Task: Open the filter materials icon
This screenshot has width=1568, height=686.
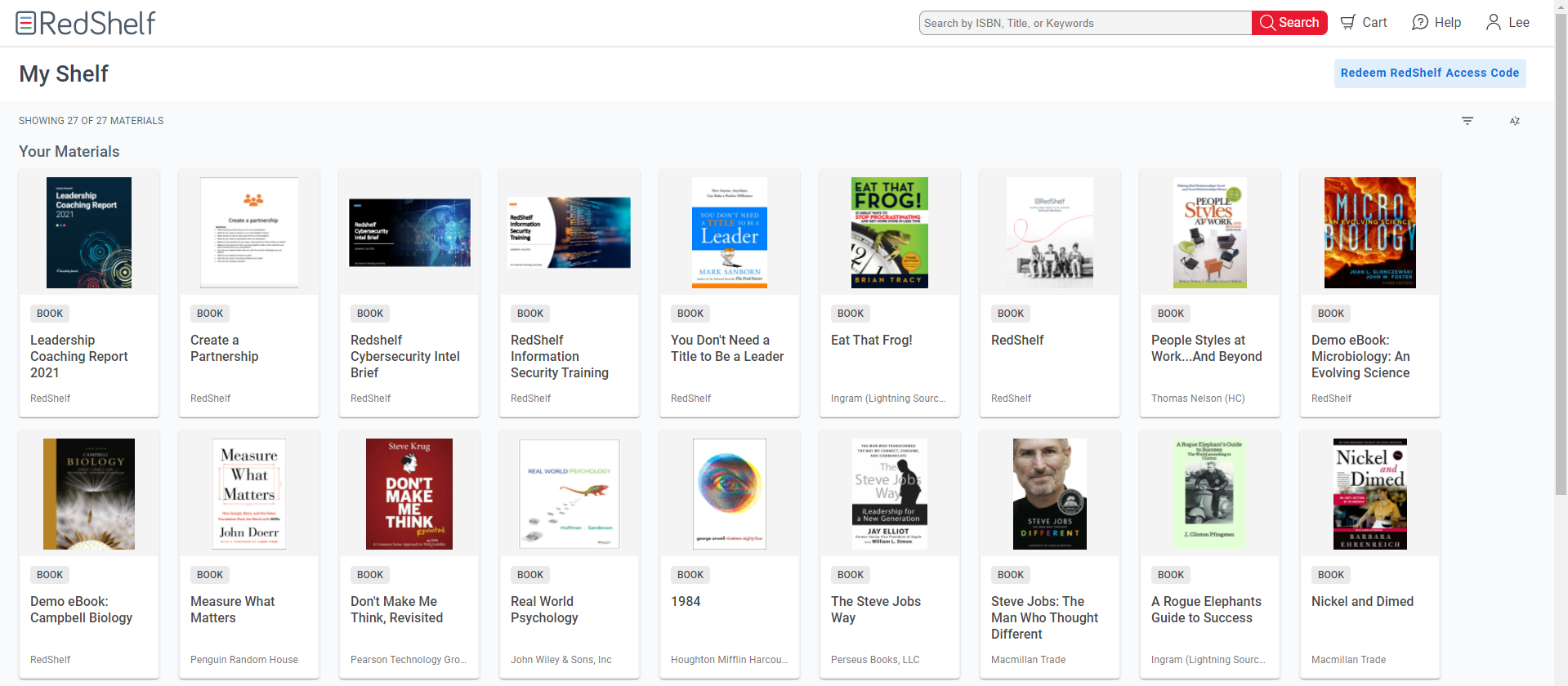Action: [1467, 121]
